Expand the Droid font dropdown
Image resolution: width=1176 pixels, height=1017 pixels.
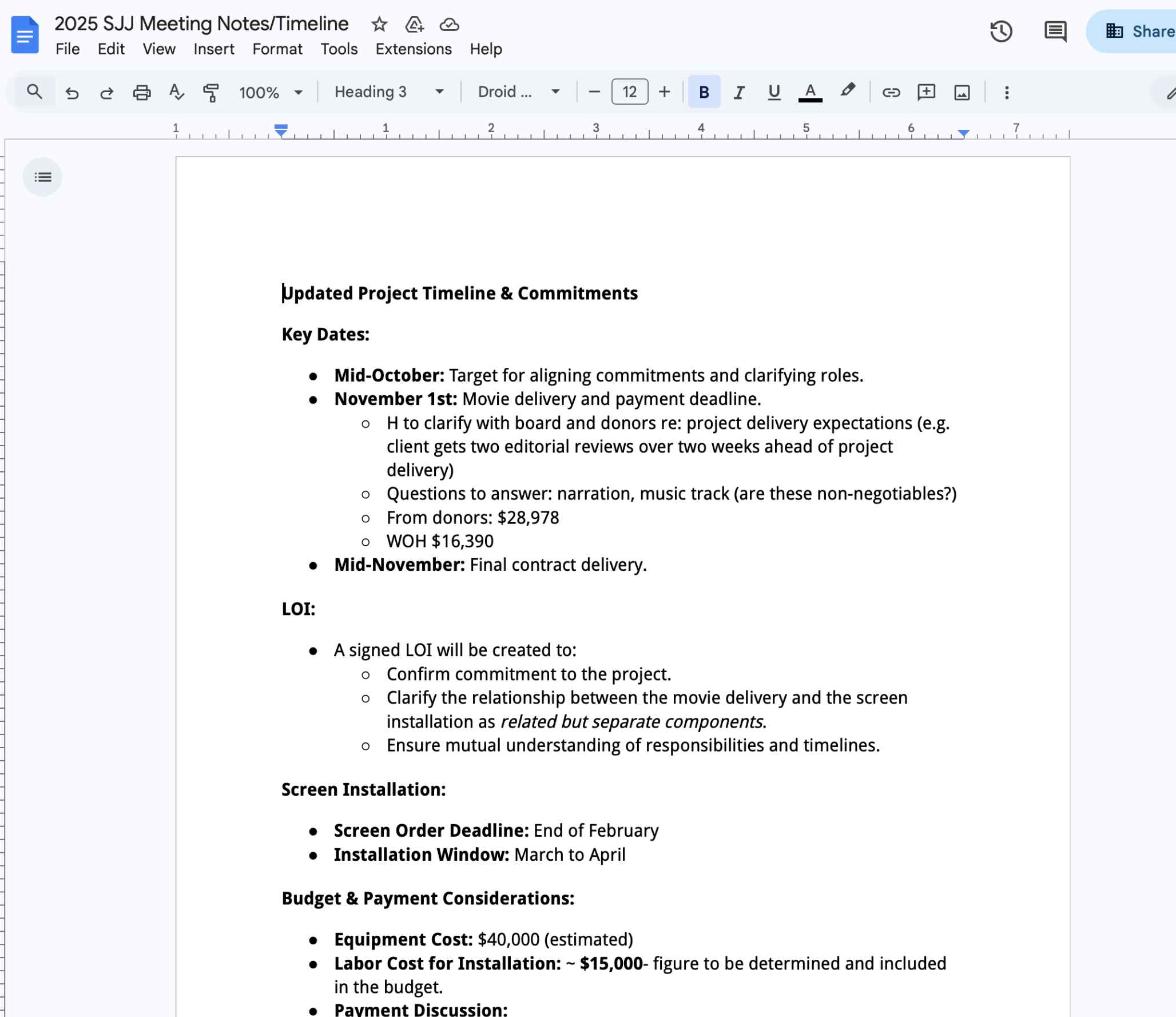coord(518,92)
